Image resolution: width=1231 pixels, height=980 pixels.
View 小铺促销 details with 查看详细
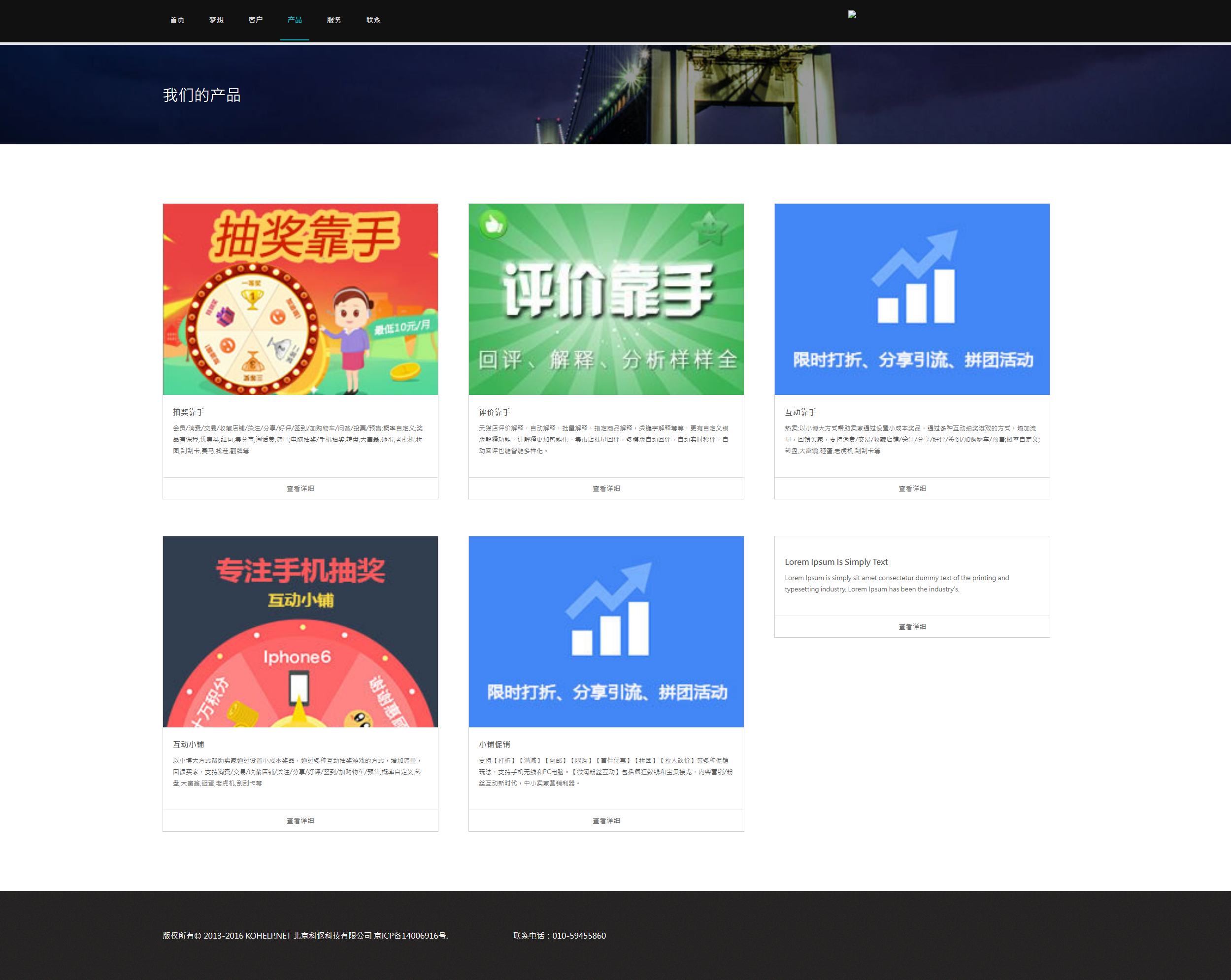pyautogui.click(x=605, y=821)
